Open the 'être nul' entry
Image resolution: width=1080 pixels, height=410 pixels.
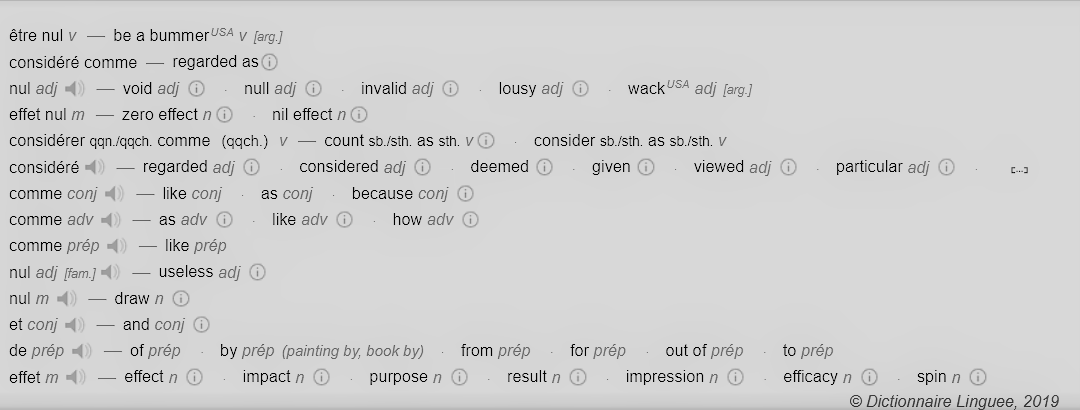(36, 36)
